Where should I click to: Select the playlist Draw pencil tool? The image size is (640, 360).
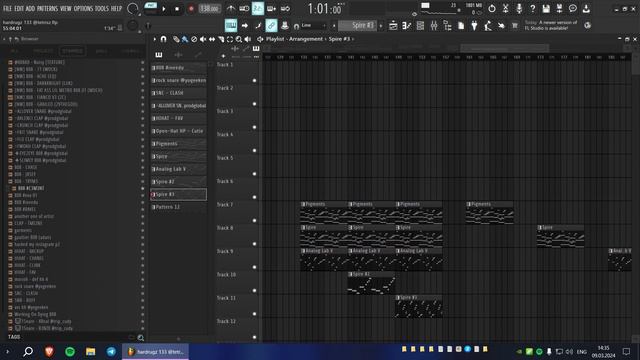[176, 39]
